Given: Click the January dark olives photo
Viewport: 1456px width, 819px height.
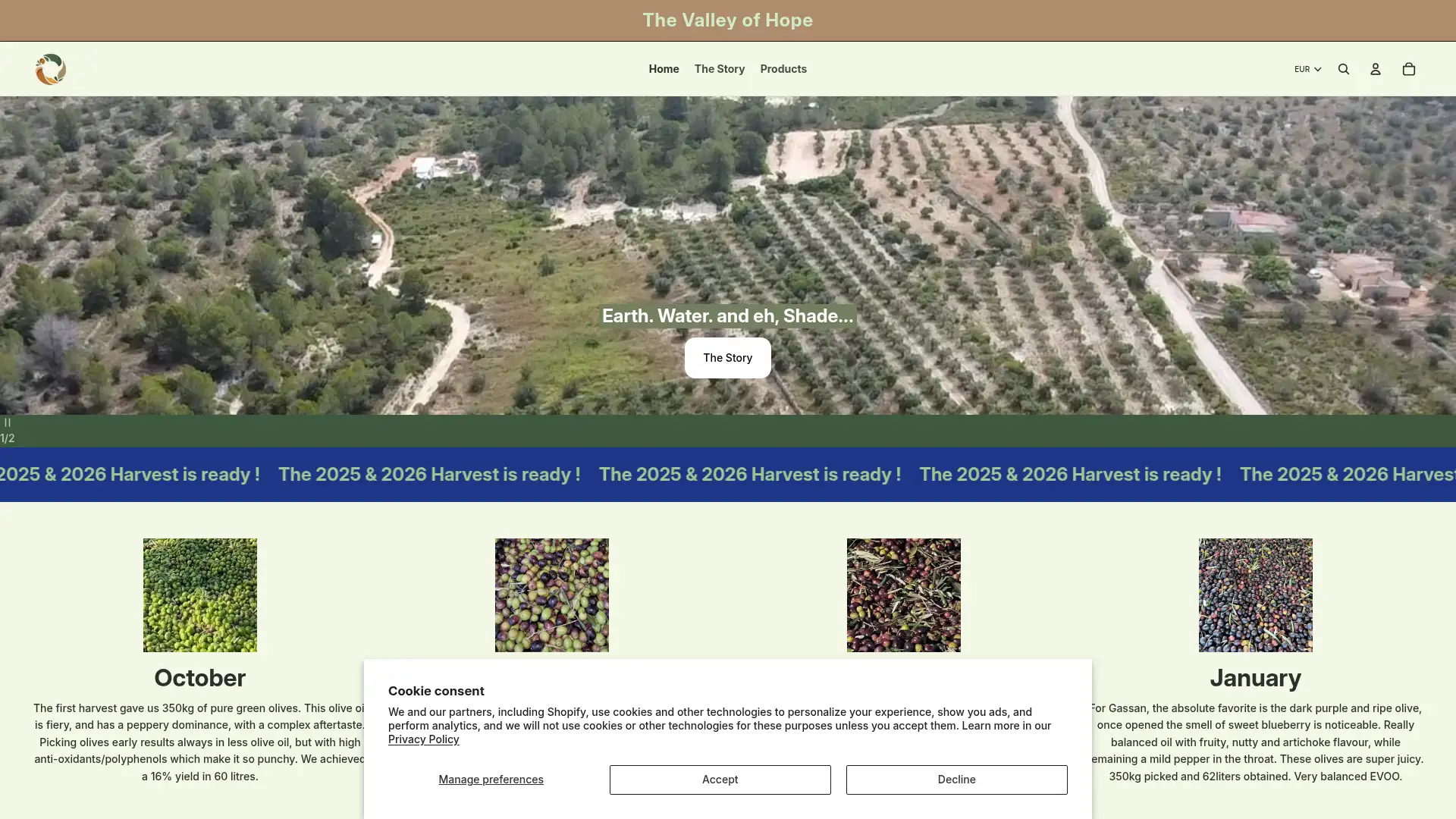Looking at the screenshot, I should (1255, 595).
